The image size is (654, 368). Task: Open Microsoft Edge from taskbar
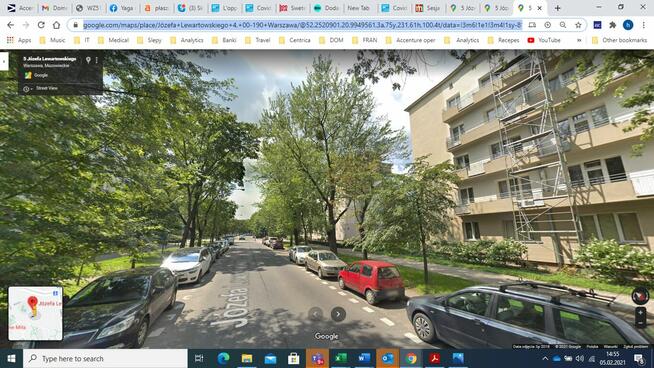(x=224, y=358)
